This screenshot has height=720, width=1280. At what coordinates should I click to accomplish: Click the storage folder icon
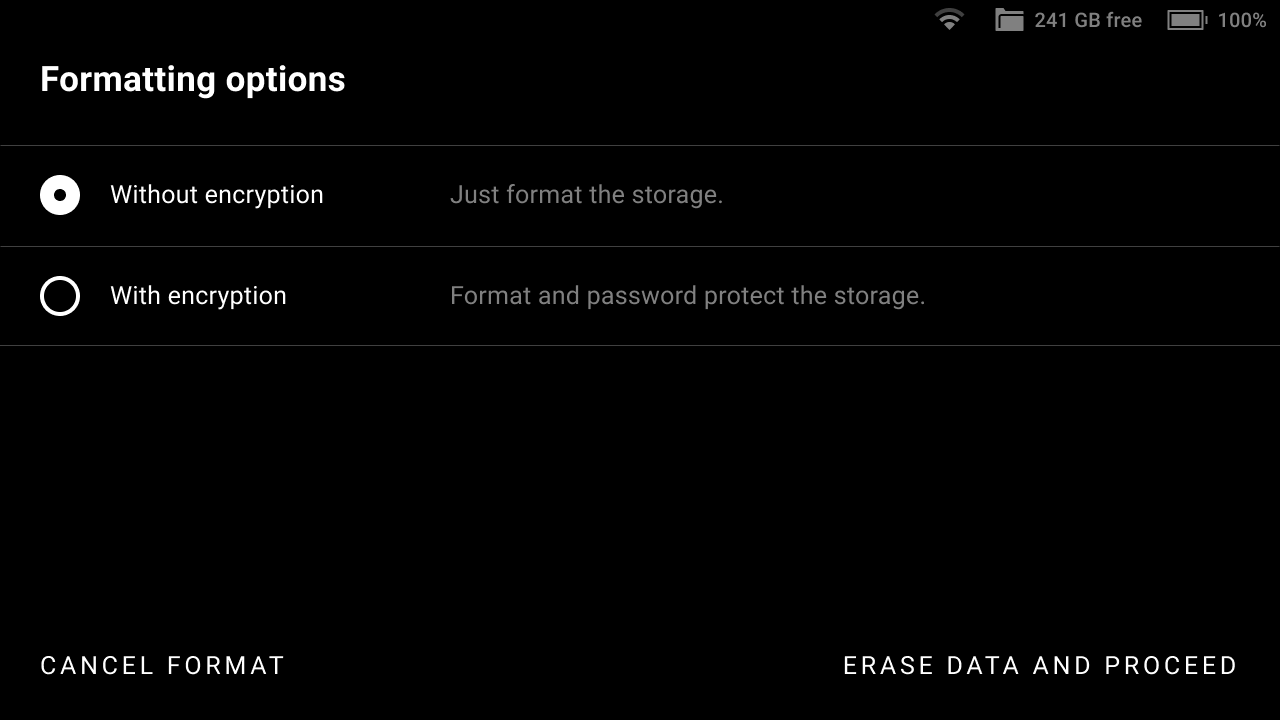(x=1009, y=20)
